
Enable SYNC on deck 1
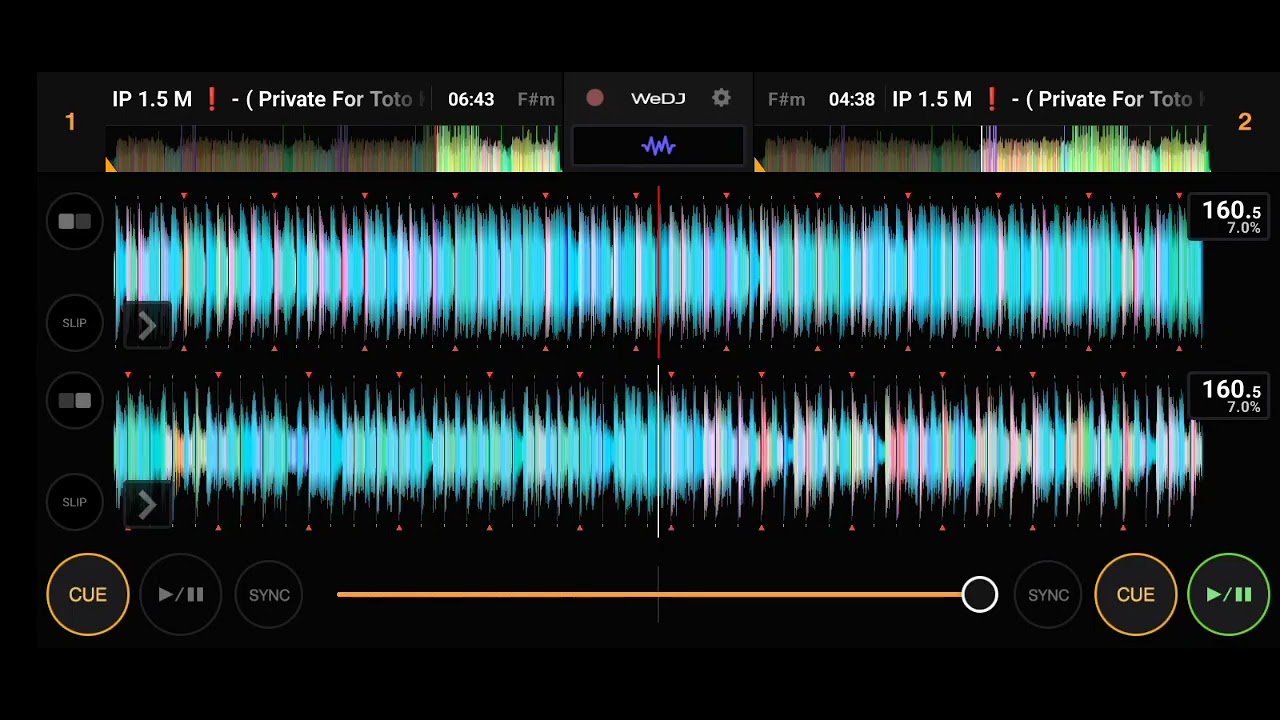(x=269, y=595)
